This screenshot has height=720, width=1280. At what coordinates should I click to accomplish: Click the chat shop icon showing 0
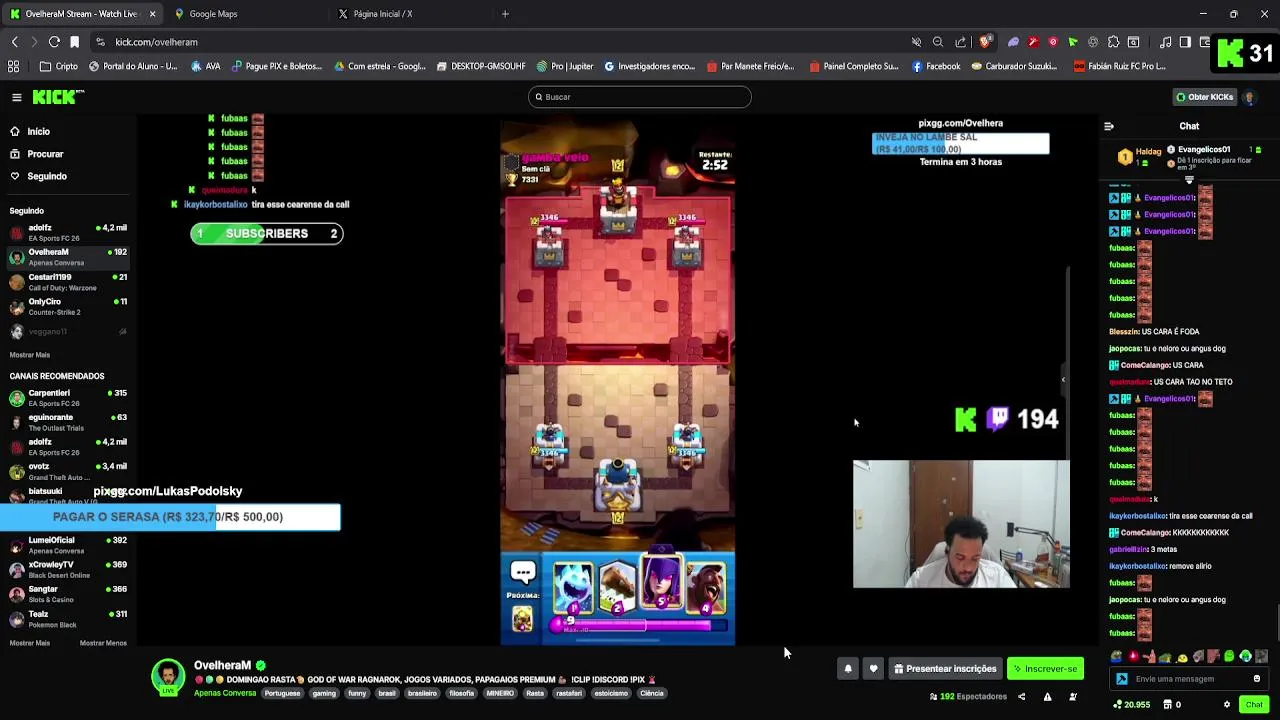[x=1172, y=705]
